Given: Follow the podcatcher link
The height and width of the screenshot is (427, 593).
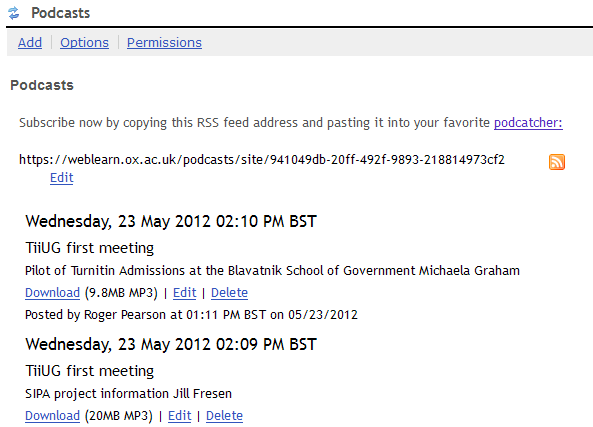Looking at the screenshot, I should coord(528,123).
